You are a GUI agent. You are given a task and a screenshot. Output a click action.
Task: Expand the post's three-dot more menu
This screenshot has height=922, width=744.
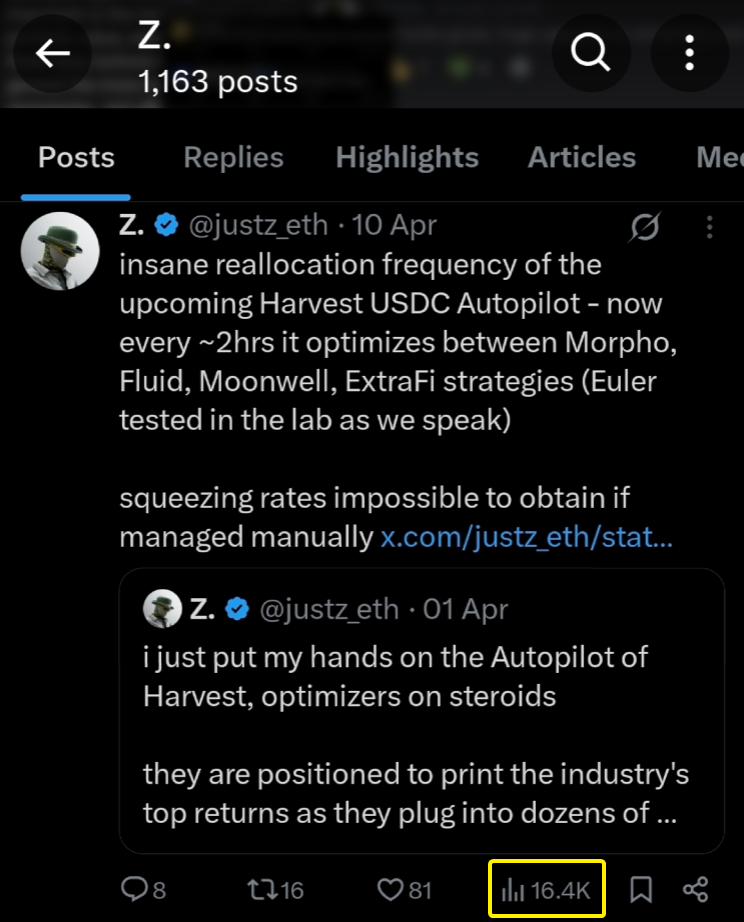tap(709, 228)
